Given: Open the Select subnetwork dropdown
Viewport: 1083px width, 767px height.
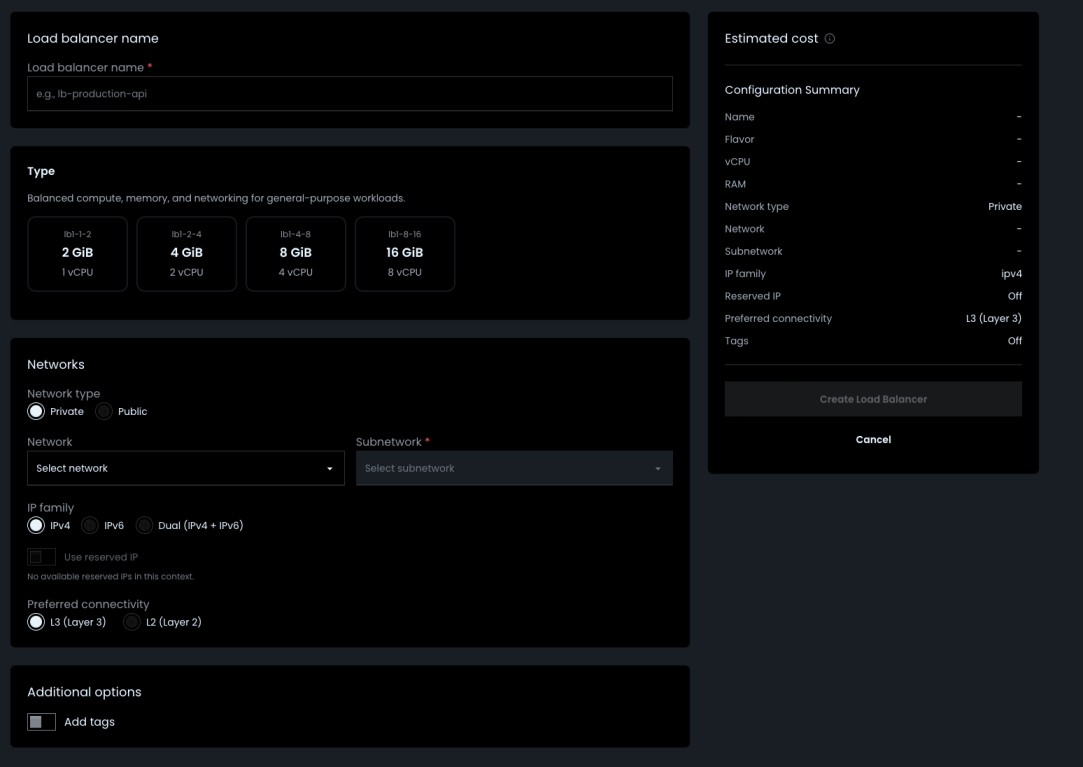Looking at the screenshot, I should (x=515, y=466).
